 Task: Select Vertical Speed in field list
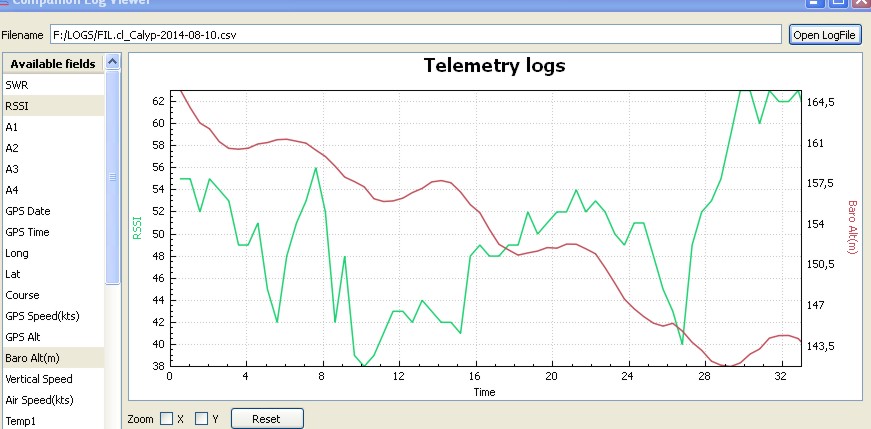[x=52, y=379]
